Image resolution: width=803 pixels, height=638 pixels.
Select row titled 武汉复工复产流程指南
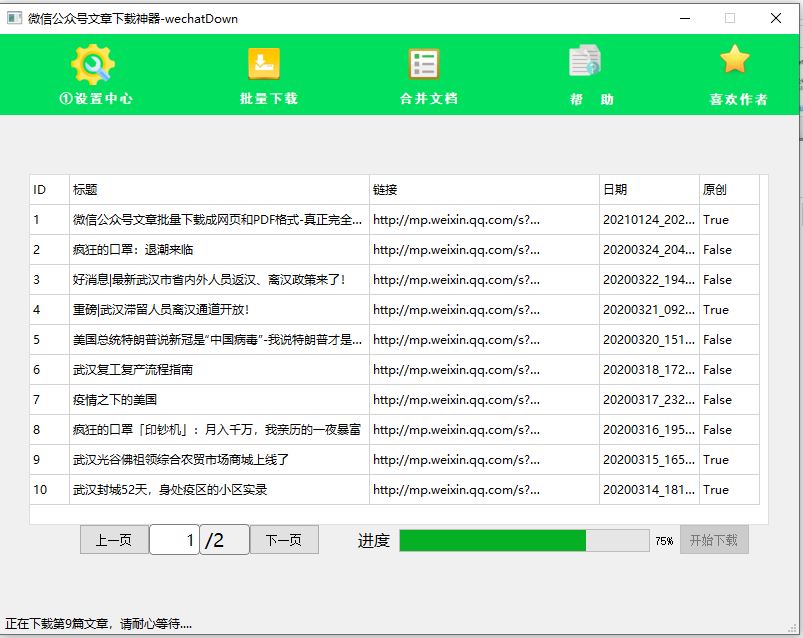pyautogui.click(x=394, y=370)
